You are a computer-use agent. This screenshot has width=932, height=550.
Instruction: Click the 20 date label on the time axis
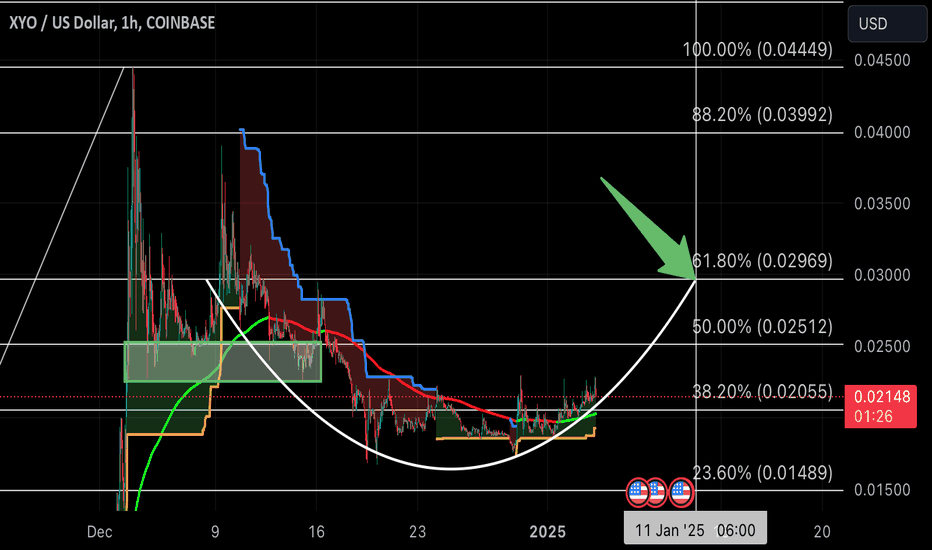pos(822,532)
